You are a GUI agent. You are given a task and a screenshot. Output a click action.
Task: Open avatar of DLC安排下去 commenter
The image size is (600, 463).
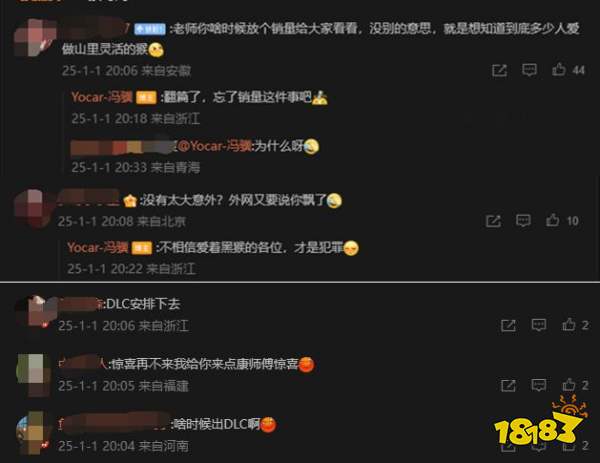[x=35, y=312]
